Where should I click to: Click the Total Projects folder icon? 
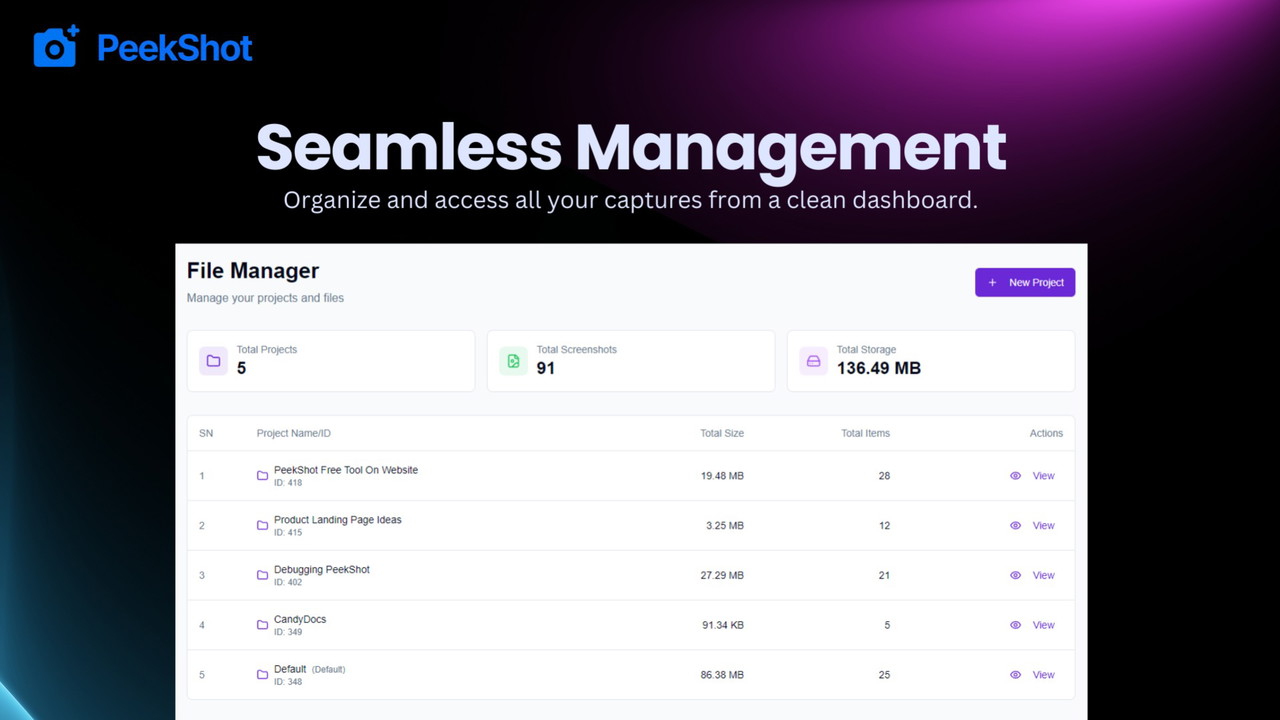tap(213, 361)
